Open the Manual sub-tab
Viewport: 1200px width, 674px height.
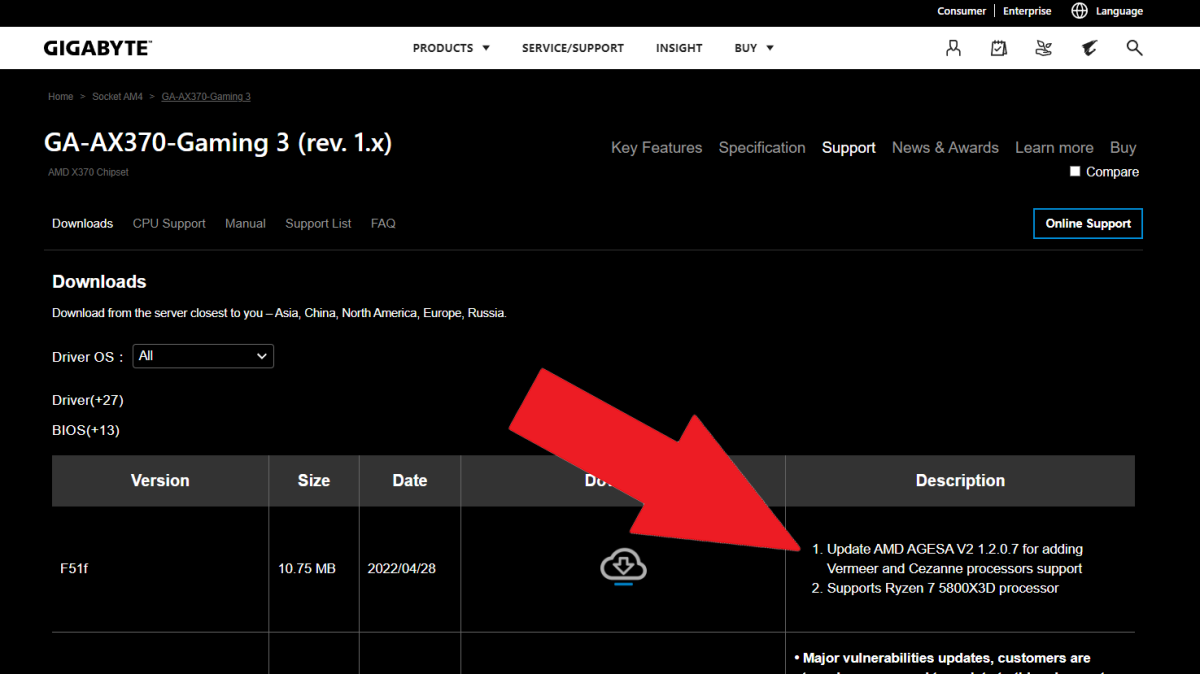pos(245,224)
